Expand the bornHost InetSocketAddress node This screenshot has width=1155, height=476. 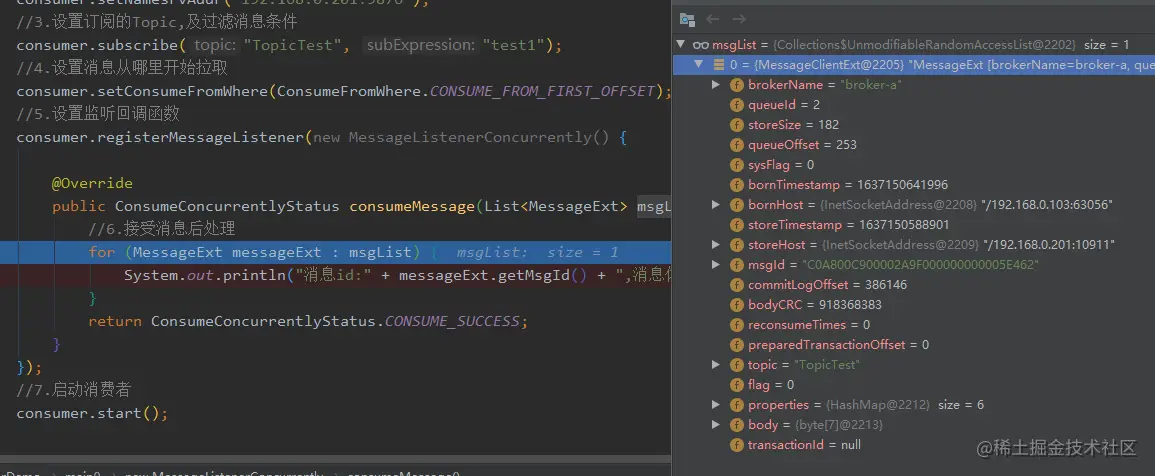coord(715,204)
